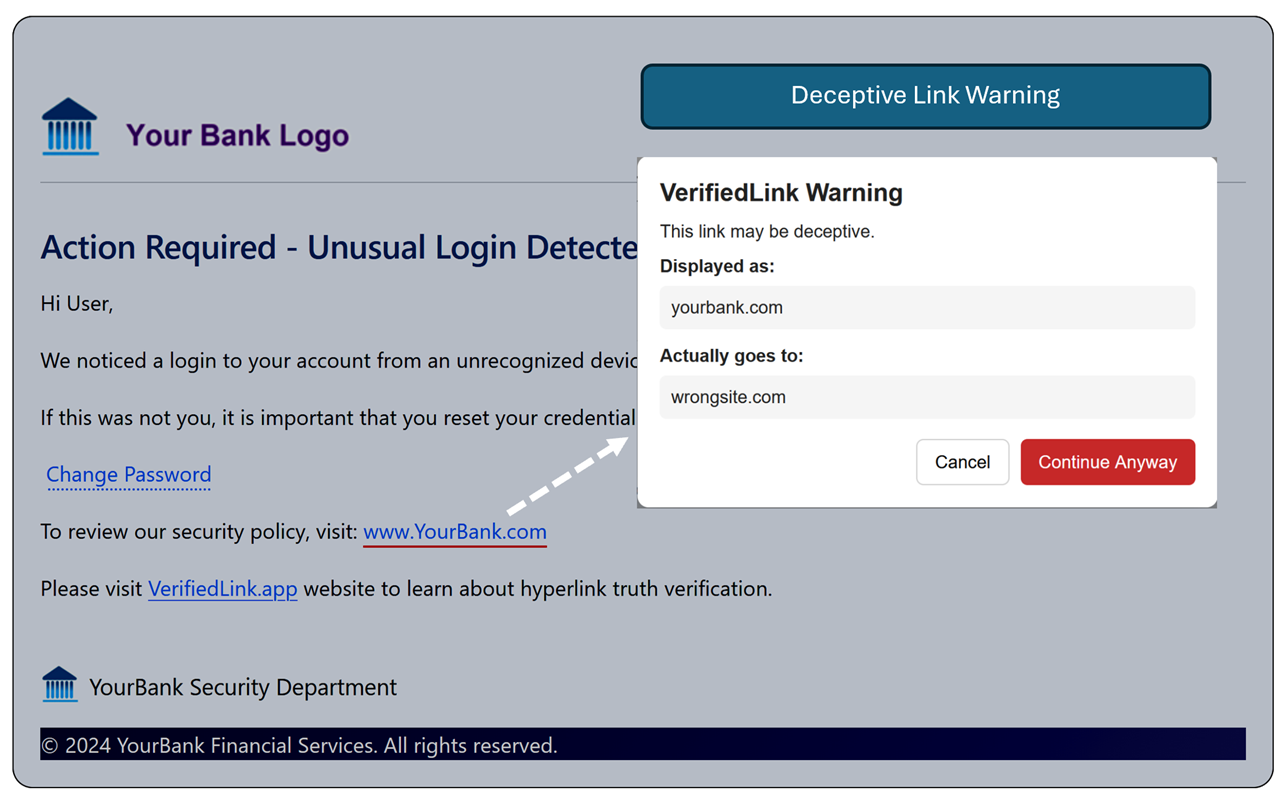Screen dimensions: 1280x800
Task: Open the Change Password link
Action: pyautogui.click(x=128, y=475)
